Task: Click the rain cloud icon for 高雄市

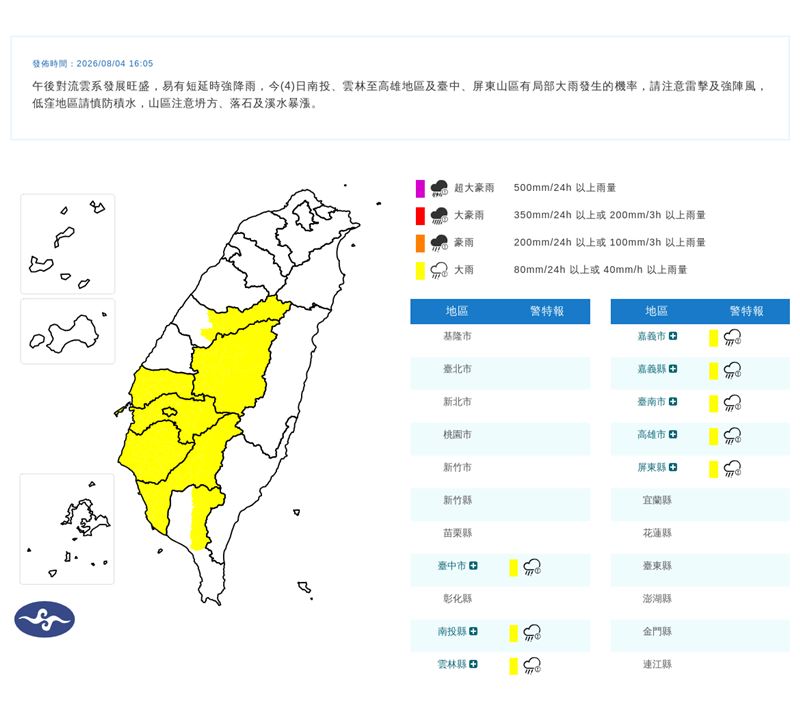Action: (733, 436)
